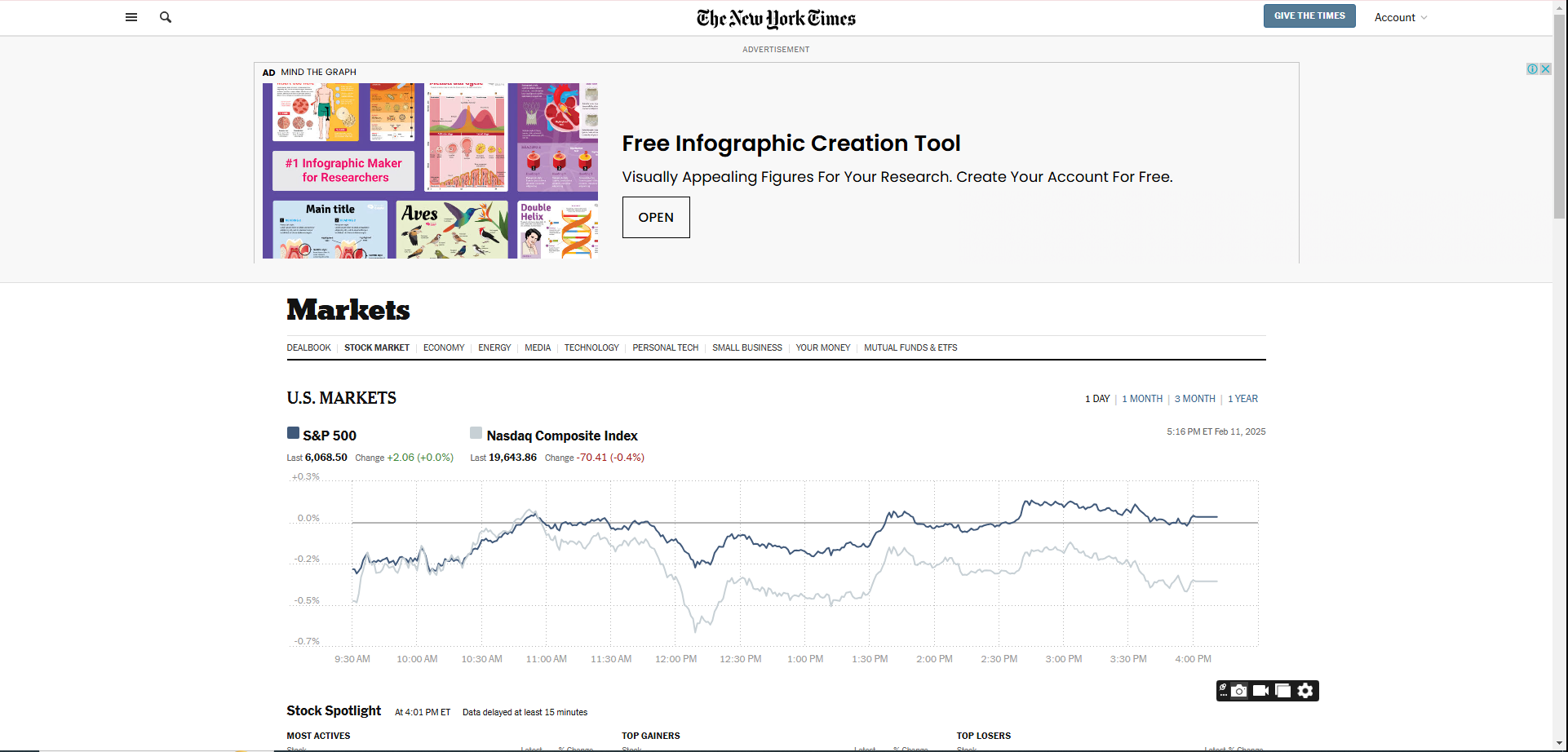1568x752 pixels.
Task: Click the ad info icon
Action: (1532, 69)
